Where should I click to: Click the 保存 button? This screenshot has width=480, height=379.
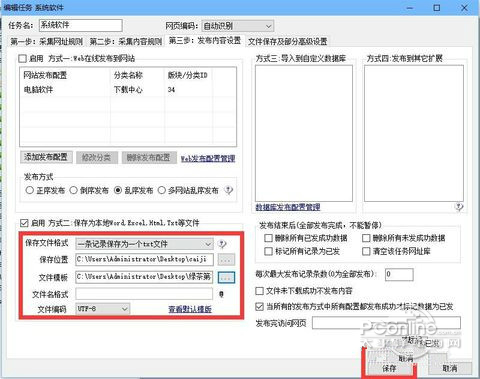389,368
